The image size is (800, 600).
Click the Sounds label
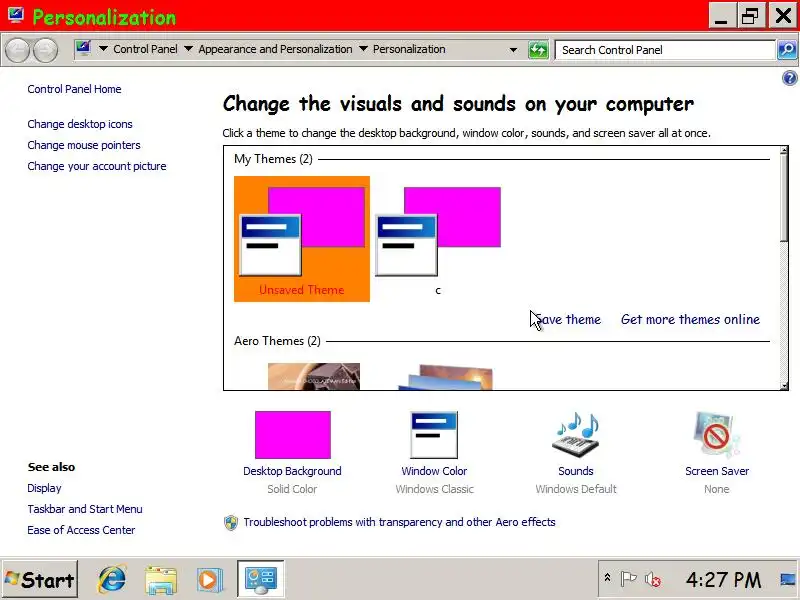(576, 471)
